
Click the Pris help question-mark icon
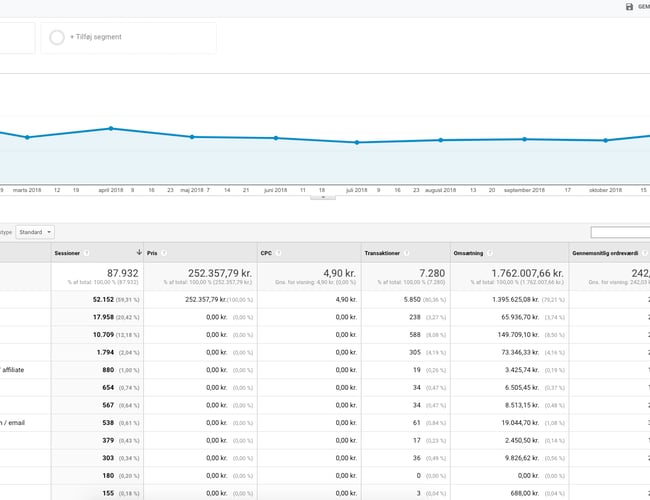click(x=165, y=253)
